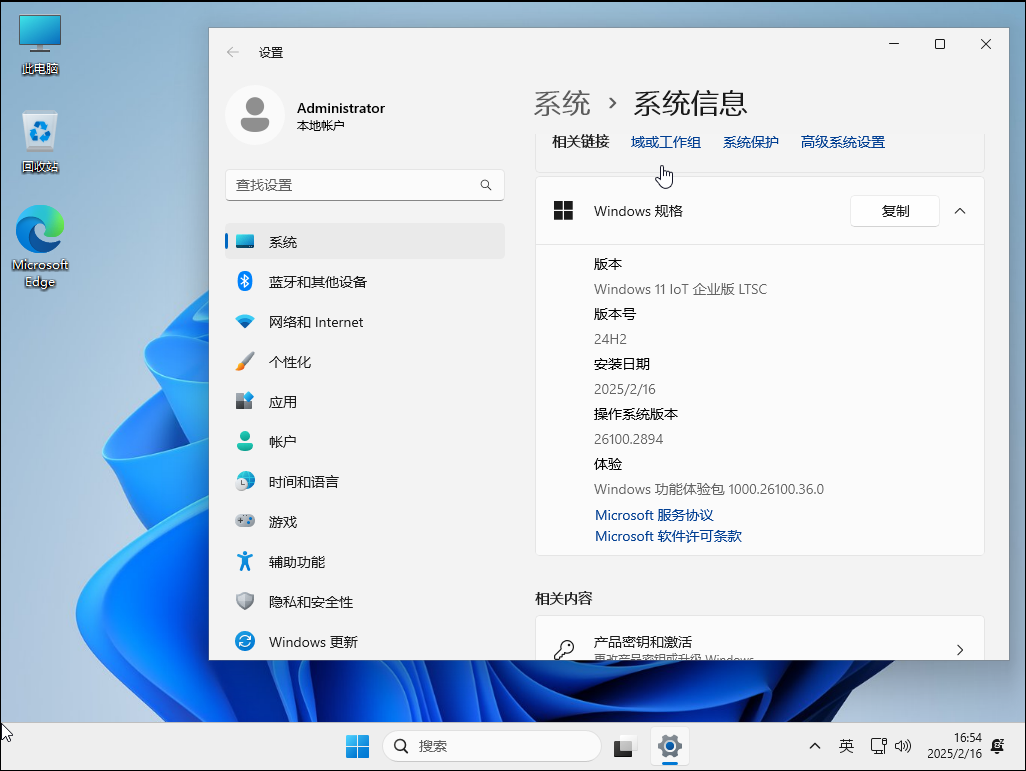This screenshot has height=771, width=1026.
Task: Collapse the Windows 规格 section chevron
Action: pos(960,211)
